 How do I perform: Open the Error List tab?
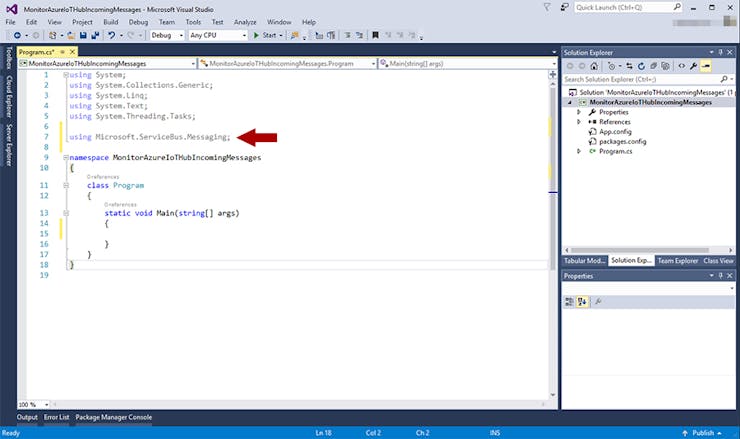pyautogui.click(x=56, y=417)
